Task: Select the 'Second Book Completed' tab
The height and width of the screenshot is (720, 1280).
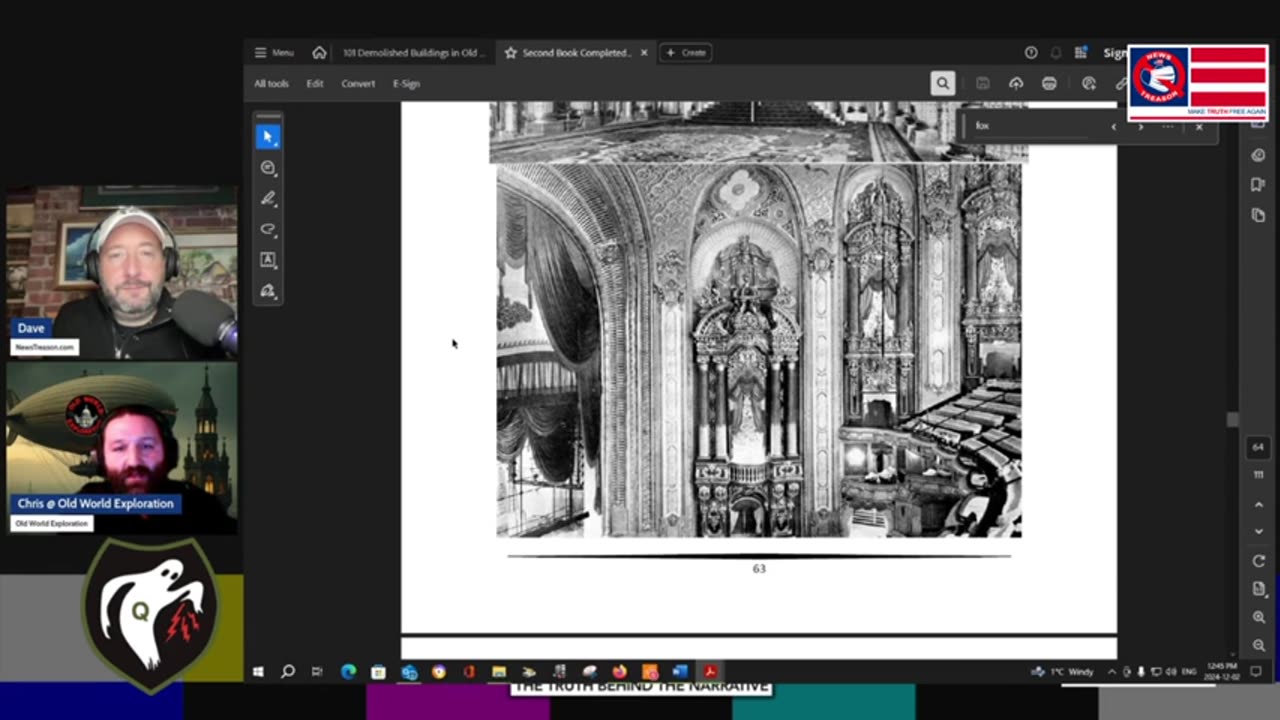Action: (576, 53)
